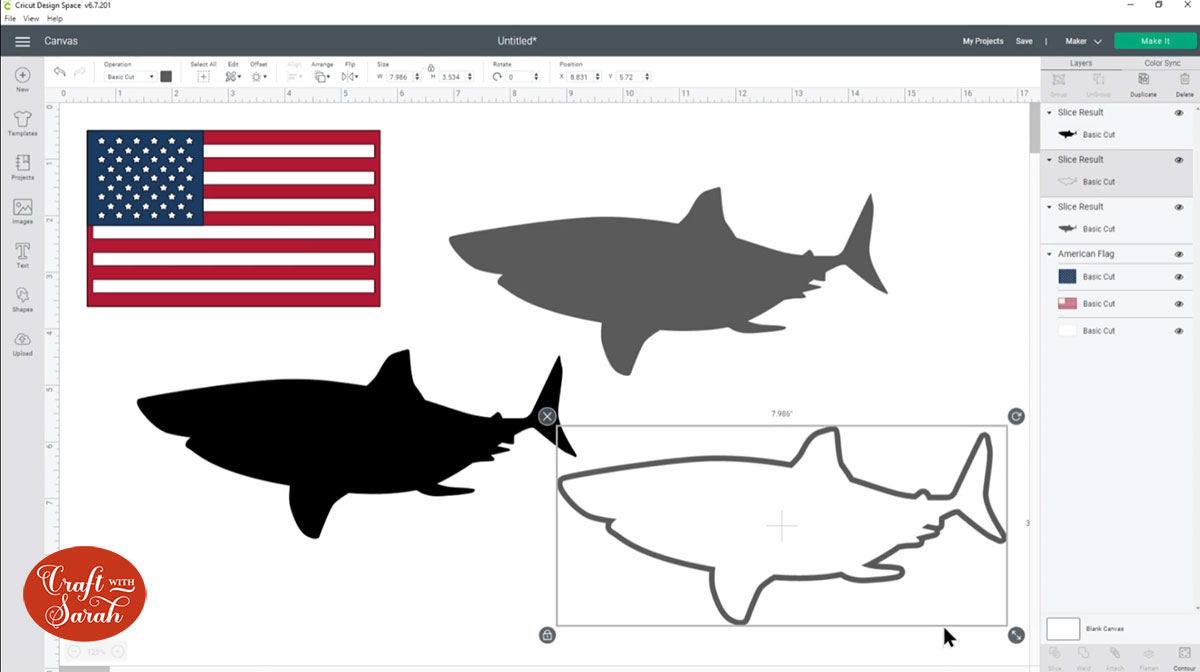
Task: Click the Height size input field
Action: point(455,77)
